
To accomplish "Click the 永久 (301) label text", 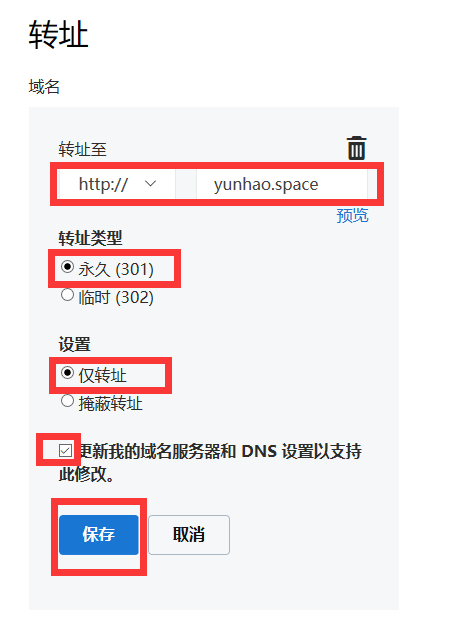I will [x=116, y=269].
